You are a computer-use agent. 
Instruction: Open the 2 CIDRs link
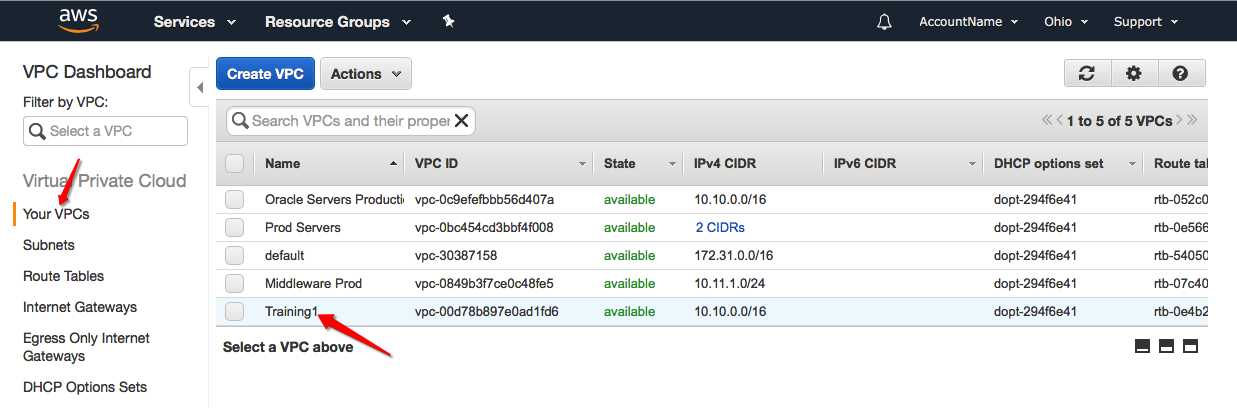click(x=720, y=228)
